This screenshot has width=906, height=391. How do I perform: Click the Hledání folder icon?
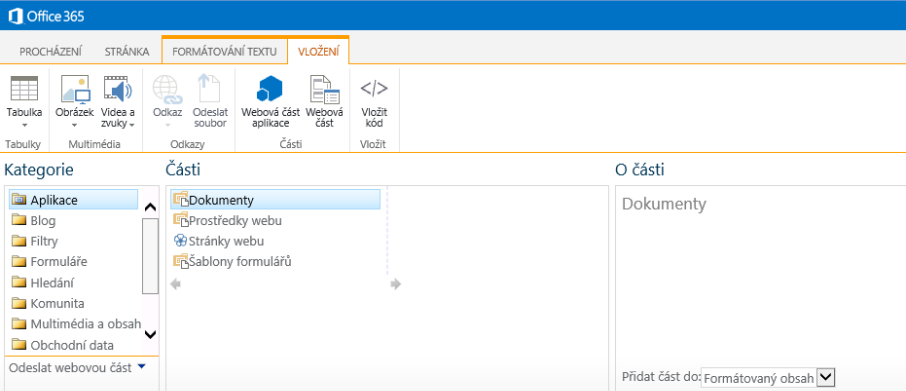click(20, 282)
